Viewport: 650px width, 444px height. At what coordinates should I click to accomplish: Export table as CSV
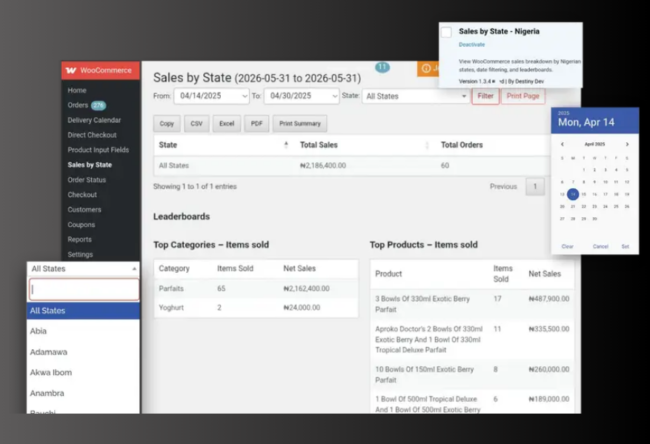coord(196,124)
